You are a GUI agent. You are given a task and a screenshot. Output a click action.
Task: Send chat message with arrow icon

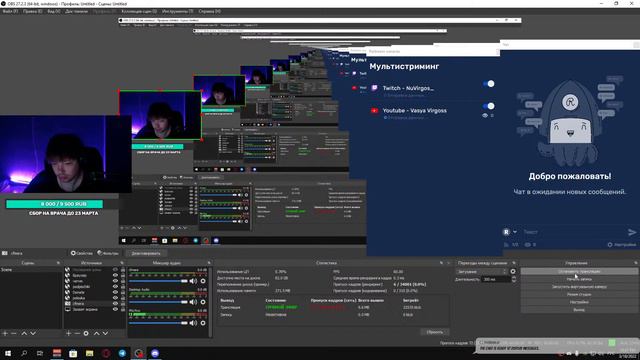632,232
